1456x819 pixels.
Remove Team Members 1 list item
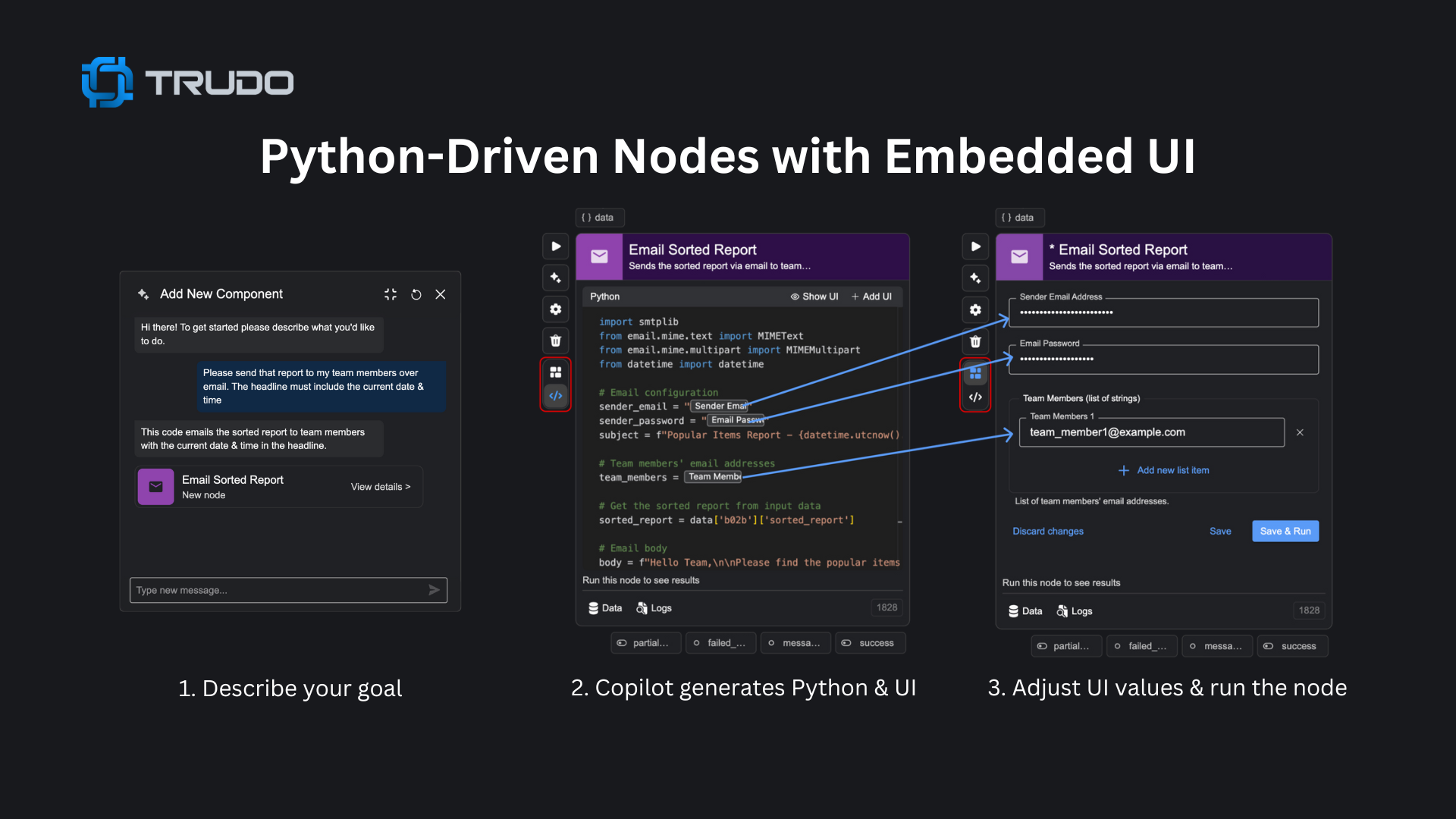(x=1300, y=432)
